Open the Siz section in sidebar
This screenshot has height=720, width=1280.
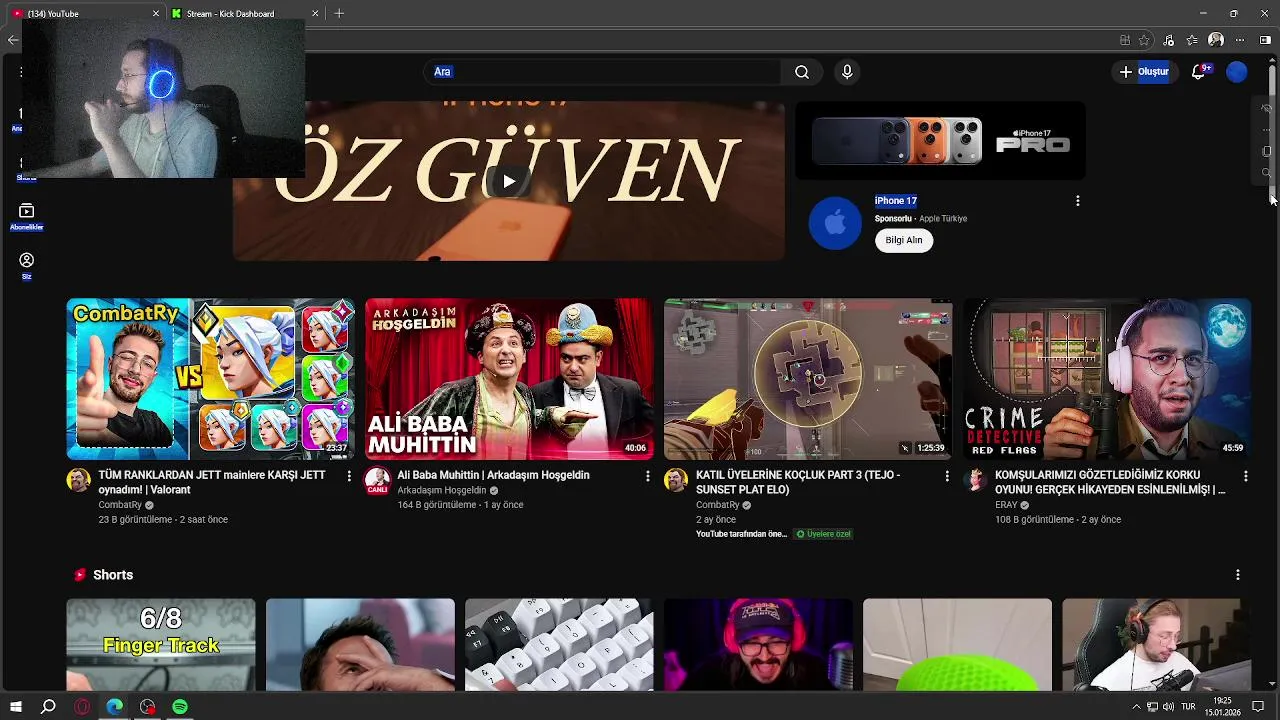27,266
